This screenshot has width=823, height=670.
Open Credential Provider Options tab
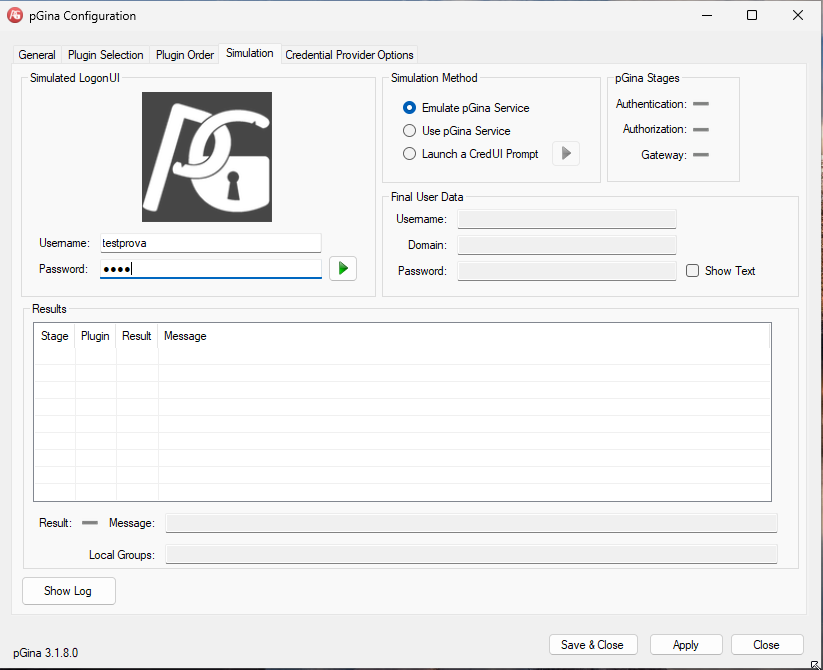tap(349, 55)
